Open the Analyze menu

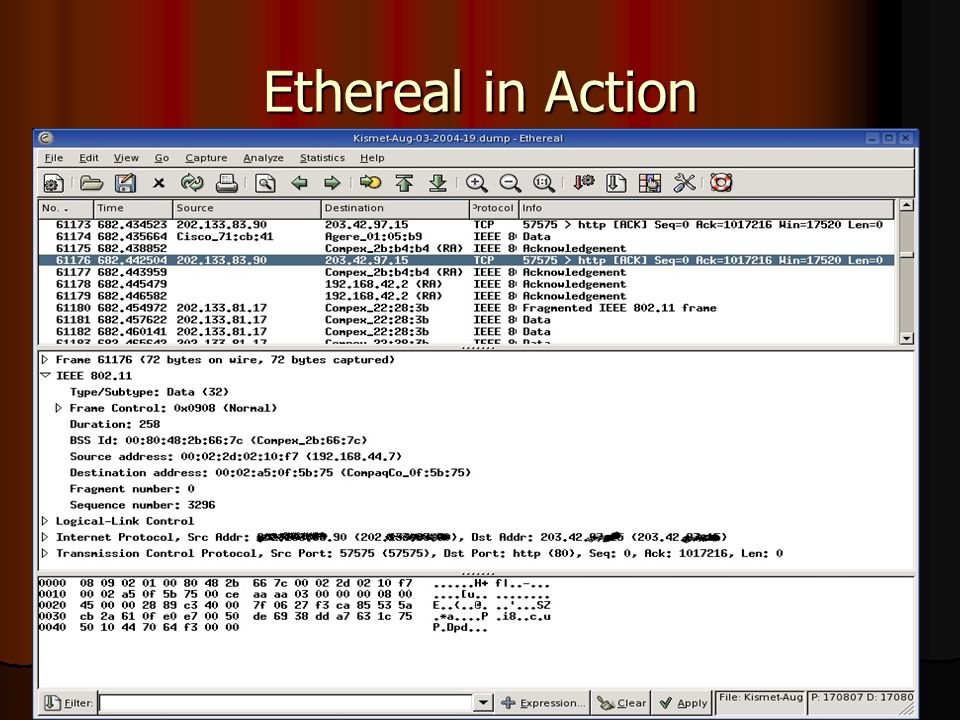(x=263, y=158)
